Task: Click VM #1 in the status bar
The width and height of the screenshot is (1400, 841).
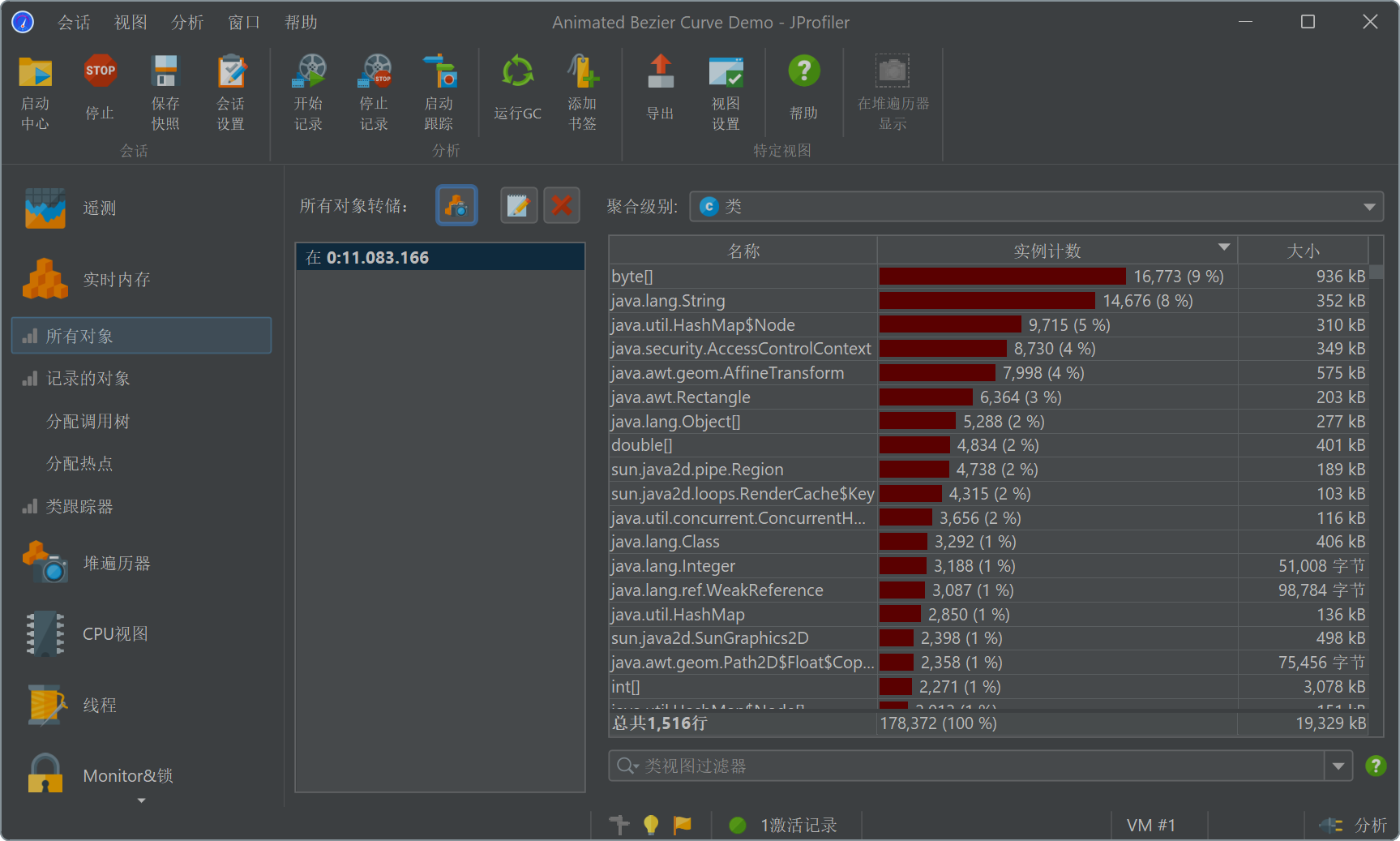Action: (x=1150, y=825)
